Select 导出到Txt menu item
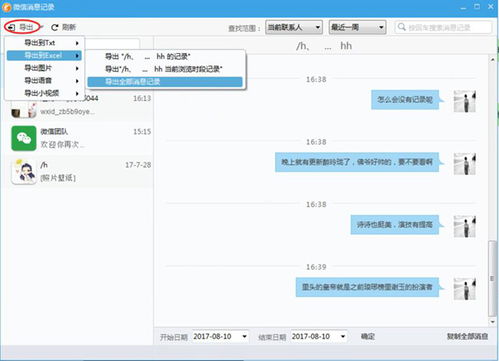Screen dimensions: 499x361 pos(44,43)
